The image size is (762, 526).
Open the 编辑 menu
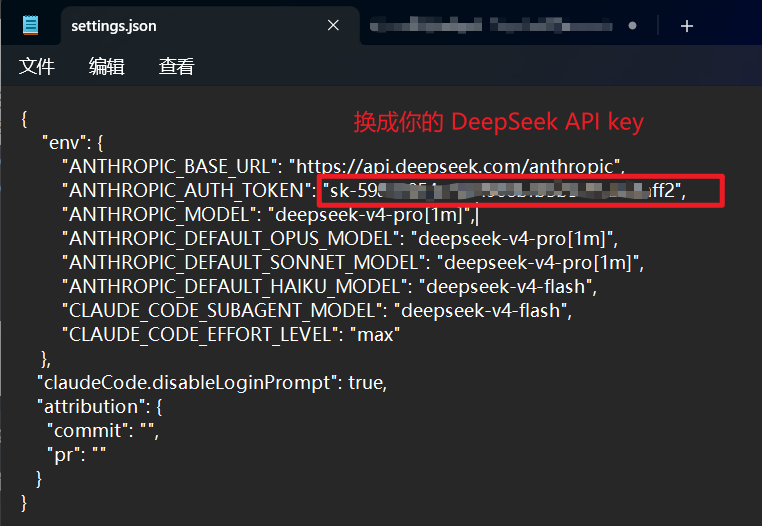pyautogui.click(x=106, y=66)
